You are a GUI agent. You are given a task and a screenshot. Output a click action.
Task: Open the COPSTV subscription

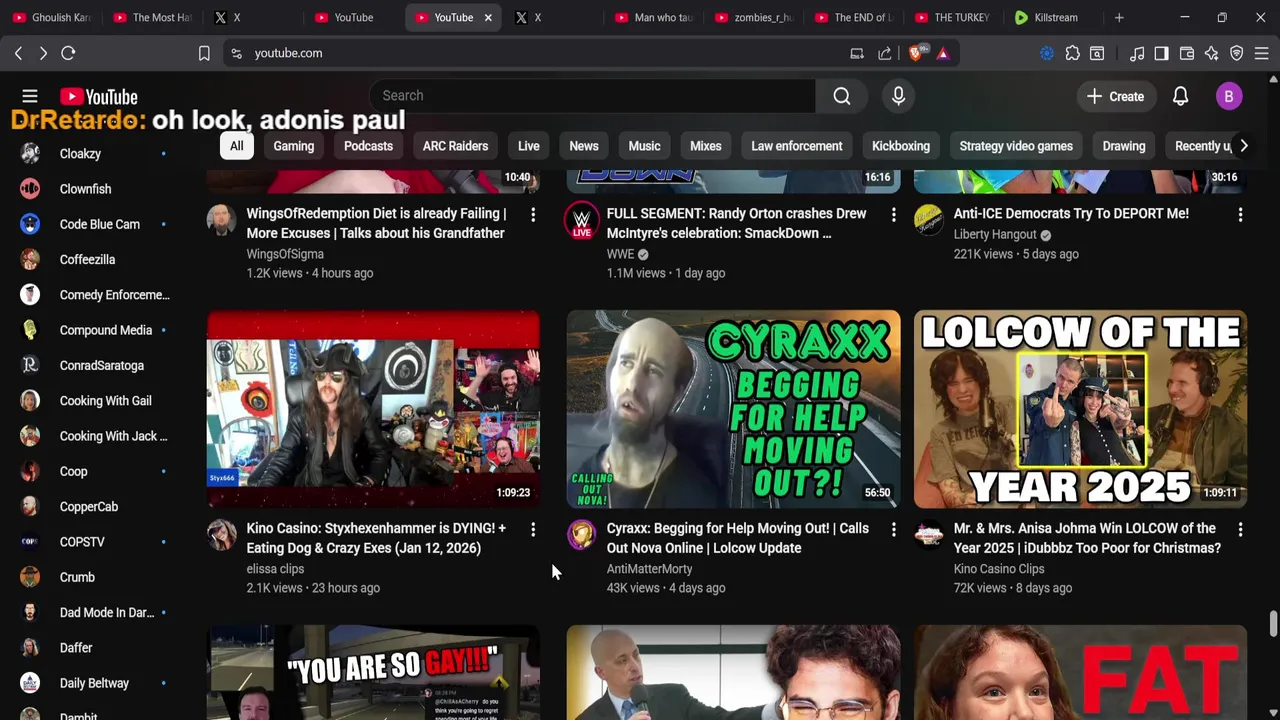pyautogui.click(x=93, y=542)
